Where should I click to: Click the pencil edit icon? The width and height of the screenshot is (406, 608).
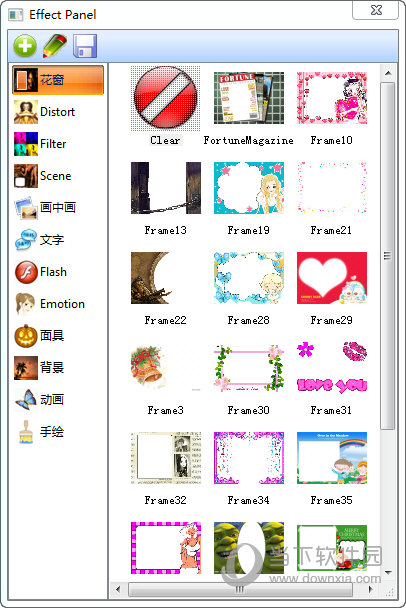(54, 46)
